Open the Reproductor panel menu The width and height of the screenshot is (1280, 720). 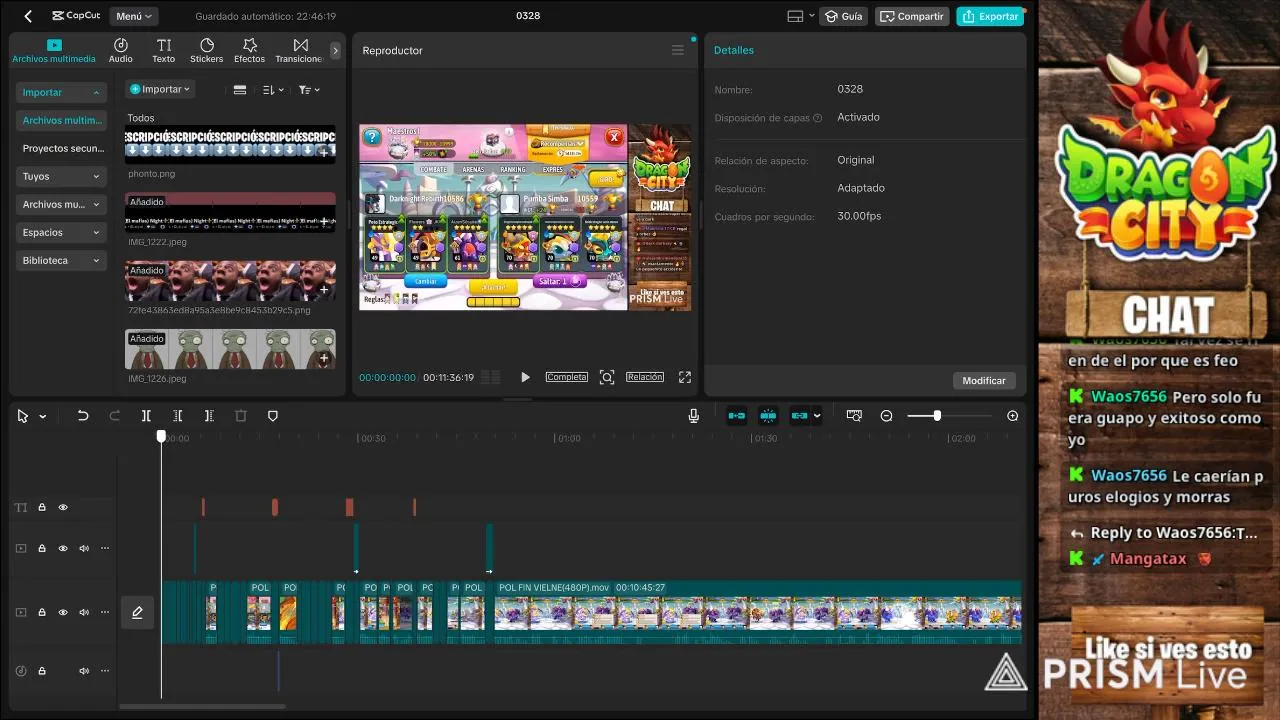coord(678,50)
